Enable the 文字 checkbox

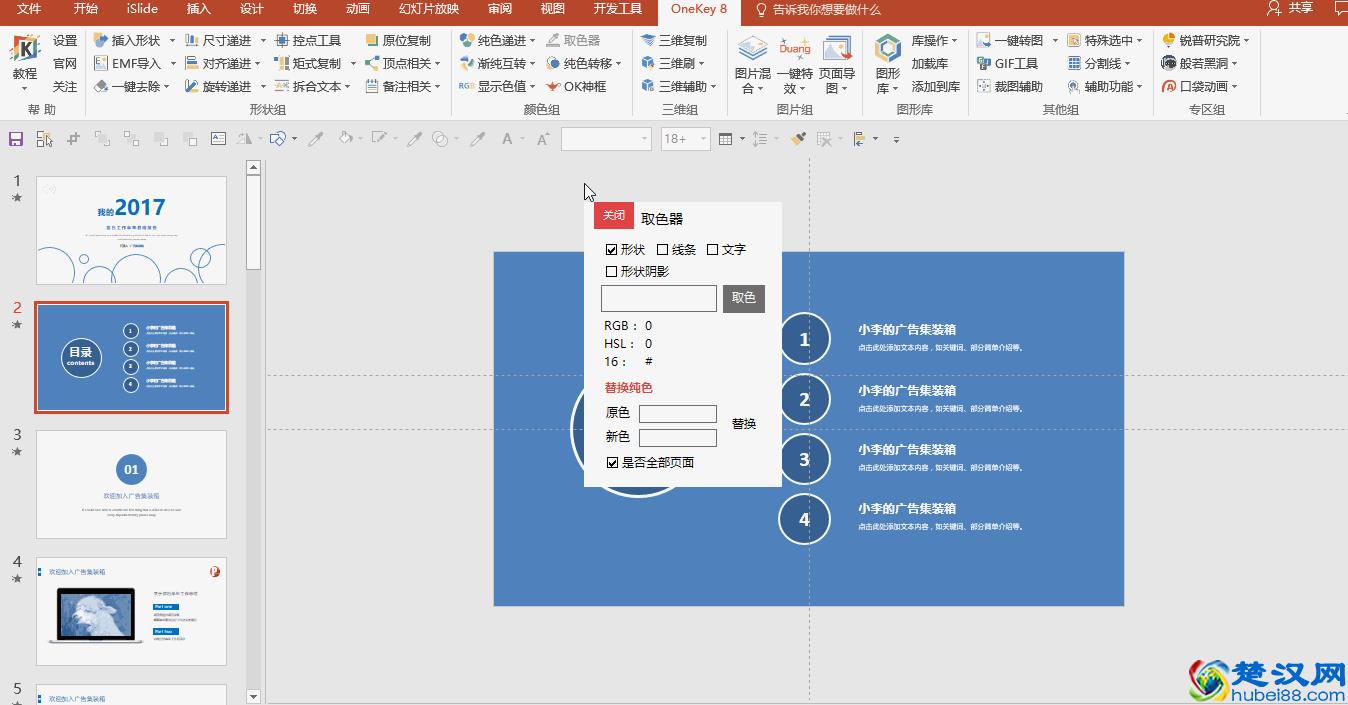point(712,249)
